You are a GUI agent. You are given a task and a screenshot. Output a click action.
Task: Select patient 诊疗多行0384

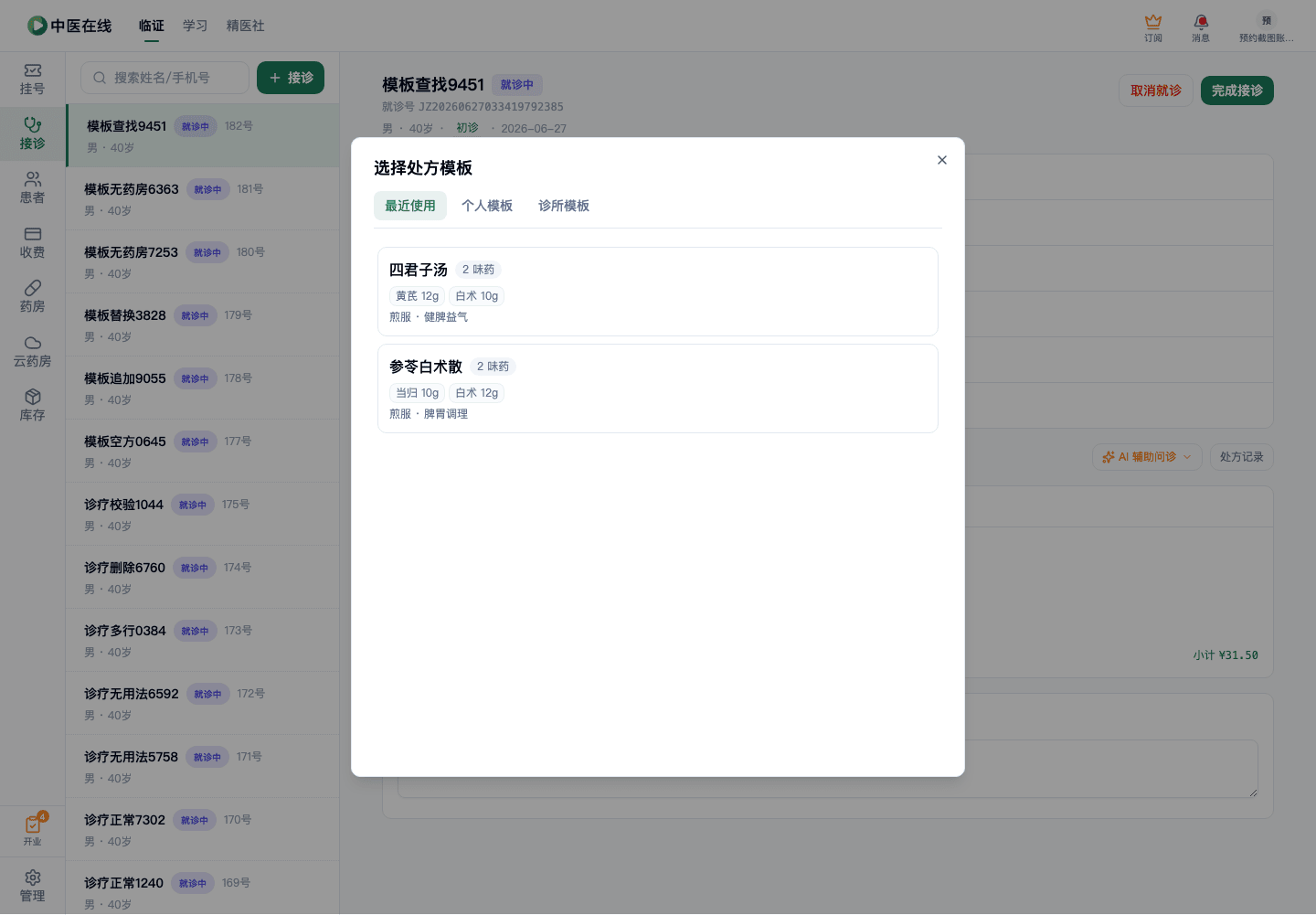(x=202, y=640)
